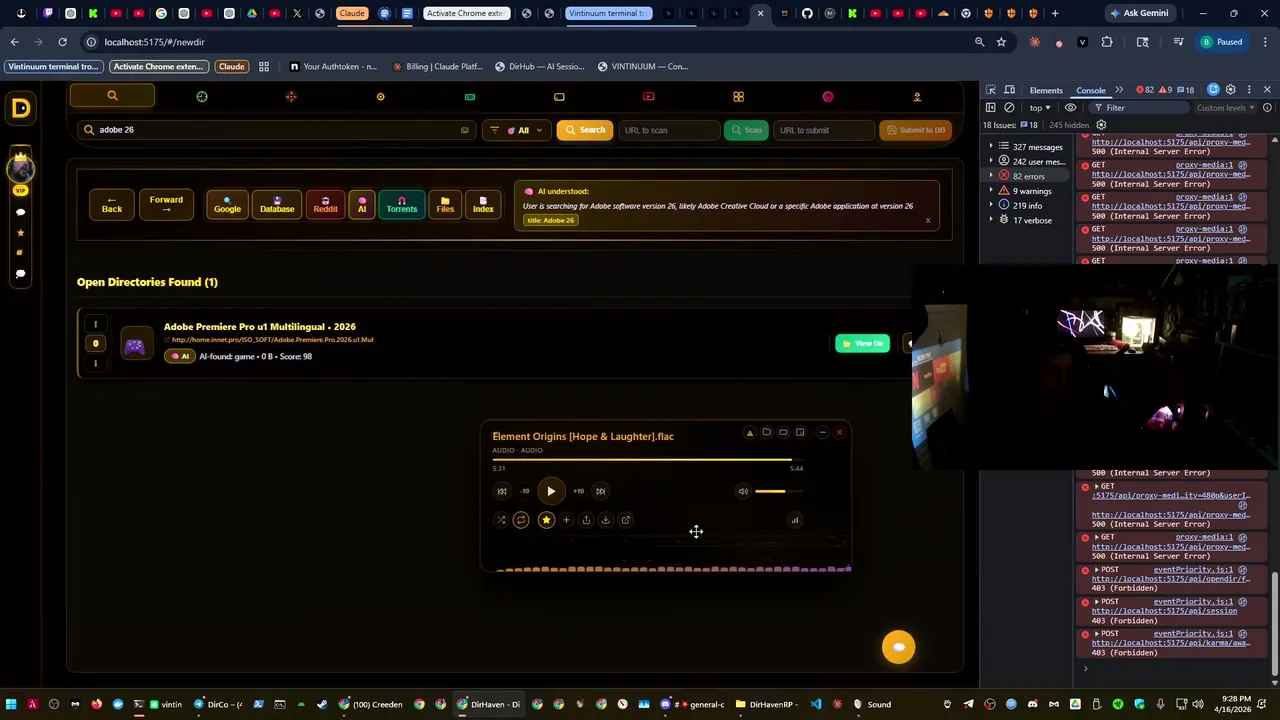Screen dimensions: 1280x720
Task: Select the Reddit search source
Action: (325, 204)
